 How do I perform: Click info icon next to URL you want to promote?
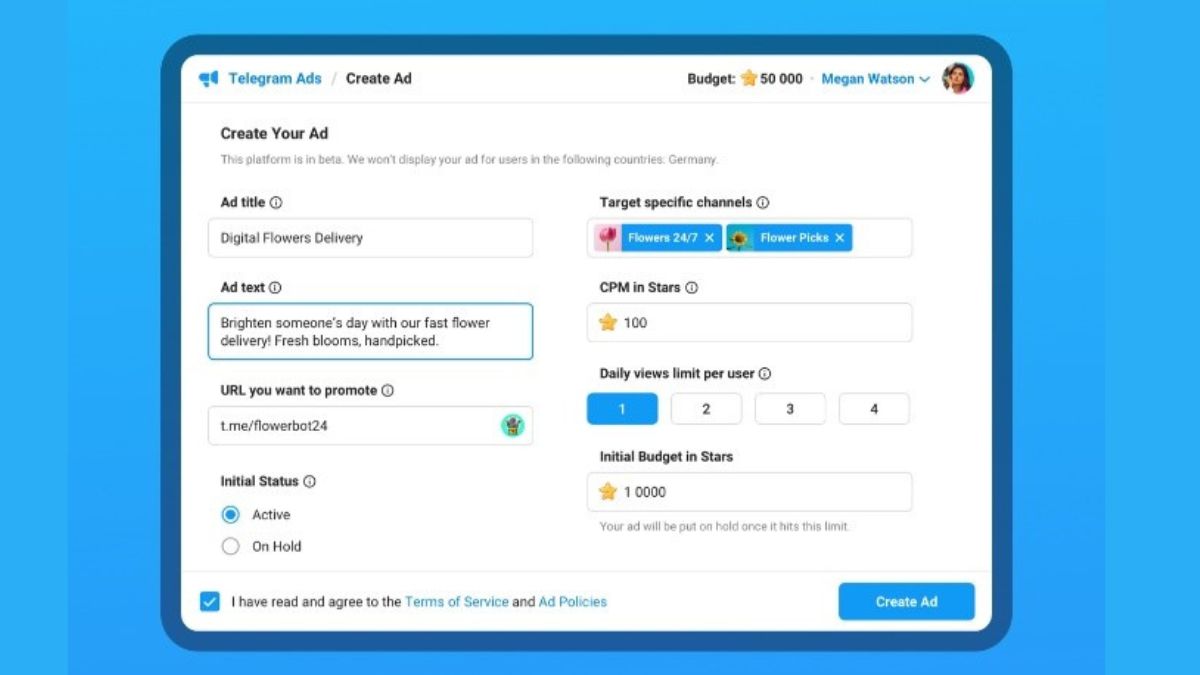coord(387,391)
